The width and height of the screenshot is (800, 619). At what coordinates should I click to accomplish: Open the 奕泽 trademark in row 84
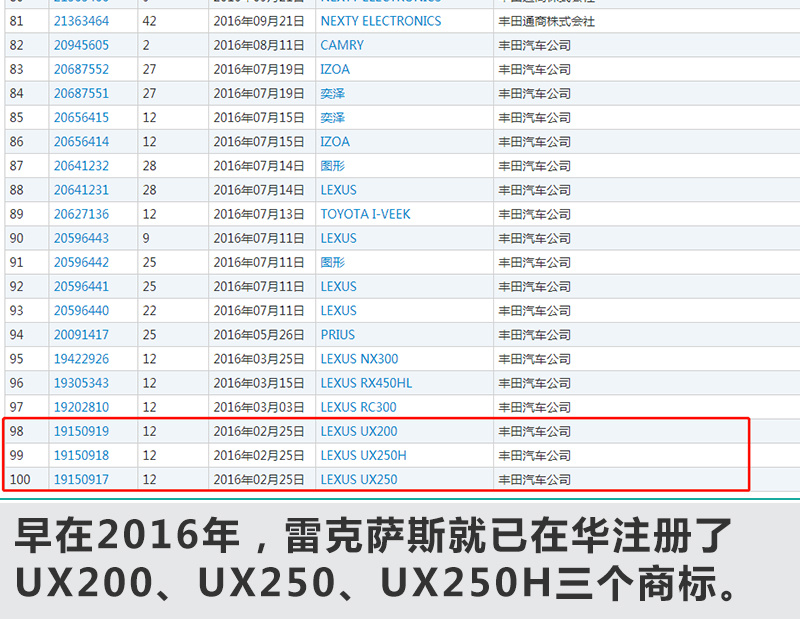[x=333, y=93]
